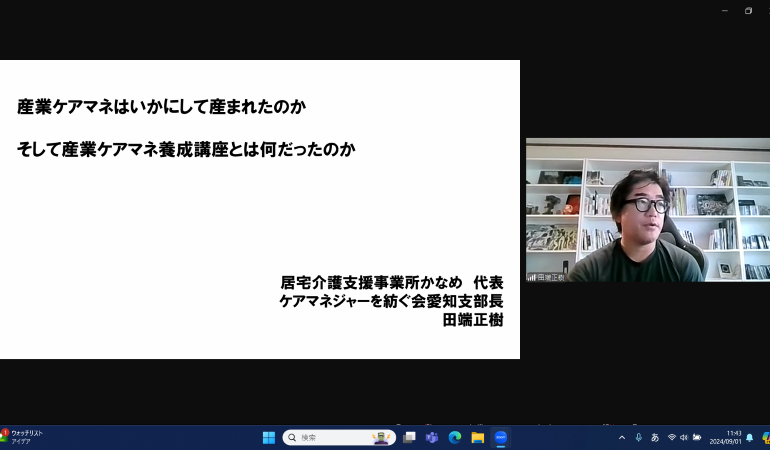Open the notification bell

749,438
